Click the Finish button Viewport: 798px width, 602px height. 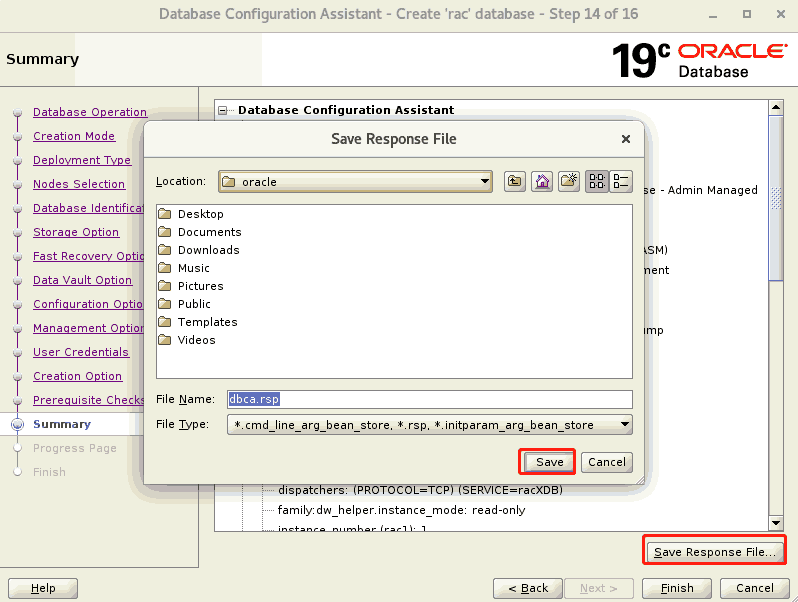coord(677,588)
